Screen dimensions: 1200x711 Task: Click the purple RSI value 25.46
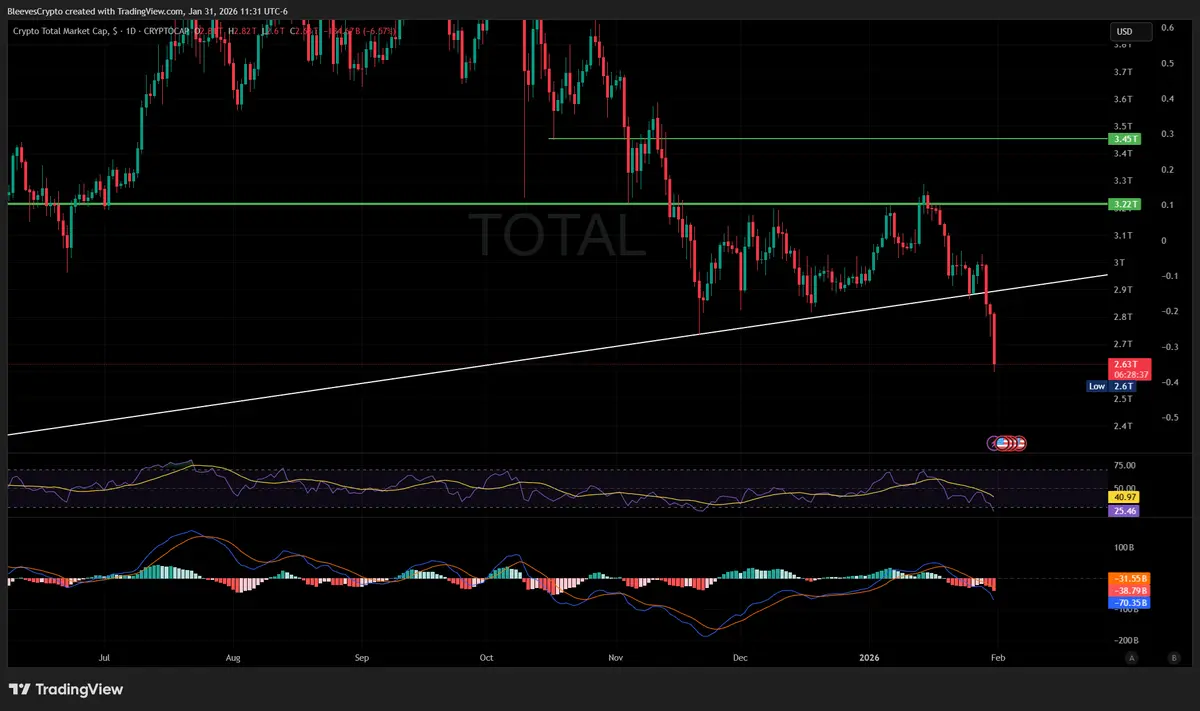point(1124,510)
